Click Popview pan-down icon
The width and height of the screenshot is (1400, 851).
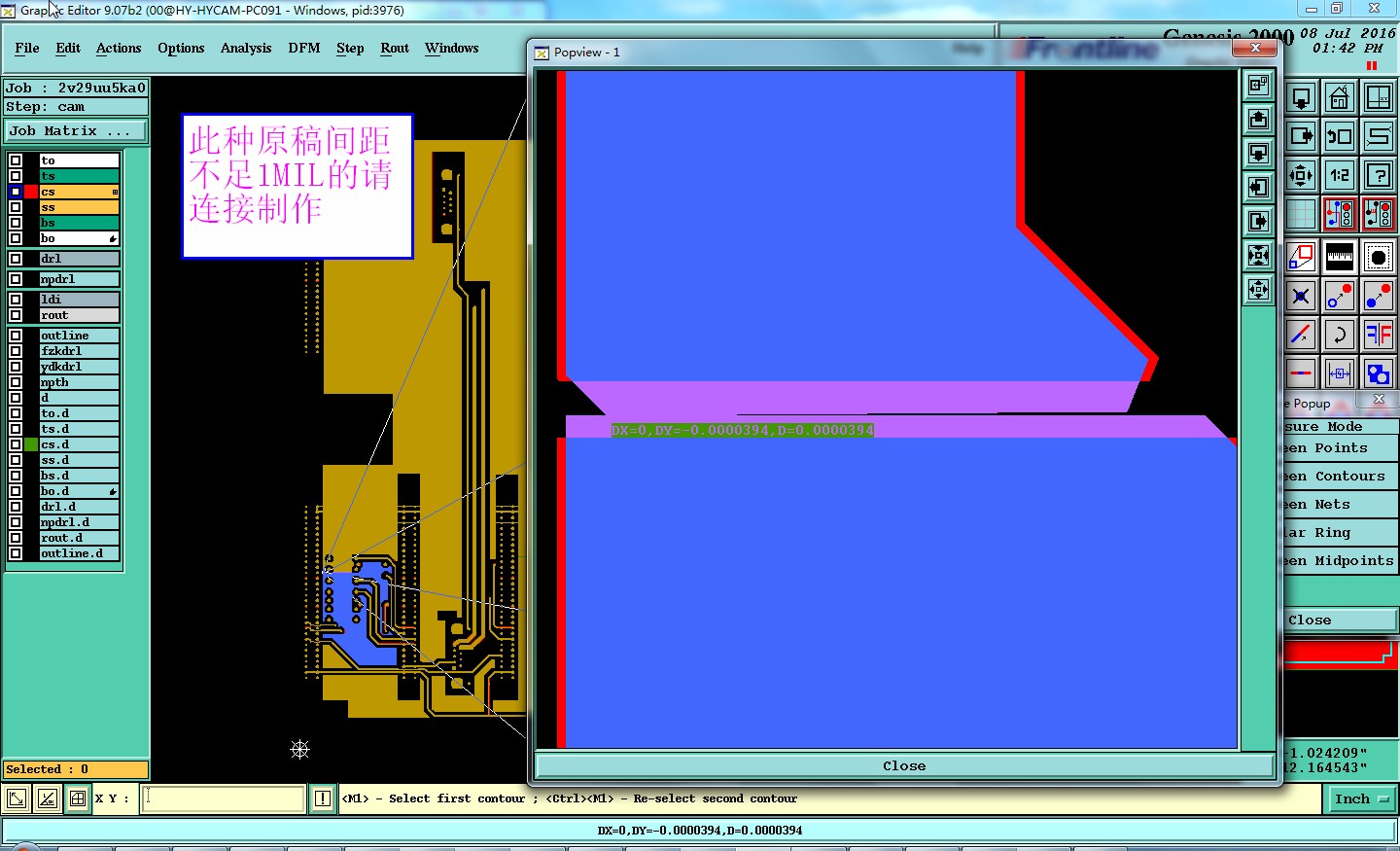[1259, 154]
